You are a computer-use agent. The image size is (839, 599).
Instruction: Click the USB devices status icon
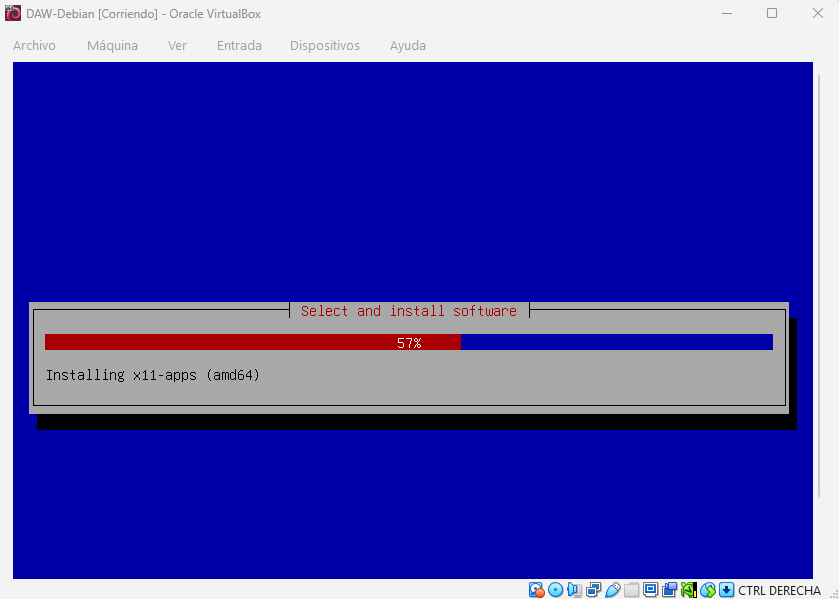[612, 590]
